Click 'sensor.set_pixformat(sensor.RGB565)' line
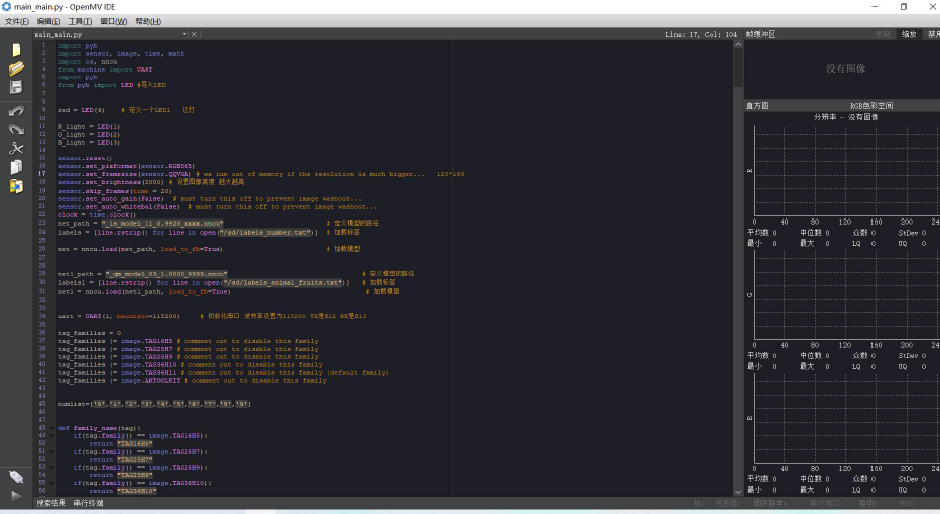The width and height of the screenshot is (940, 514). point(126,166)
